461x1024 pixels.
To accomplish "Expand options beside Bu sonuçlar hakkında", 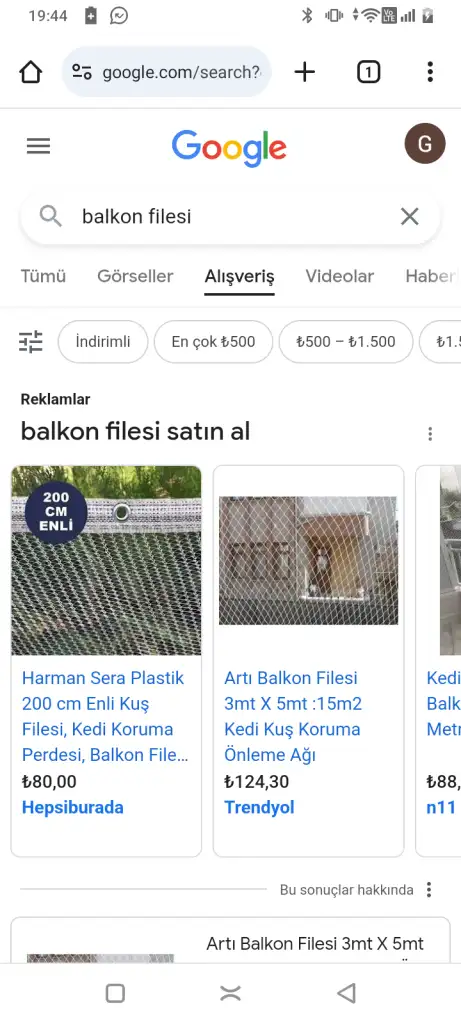I will click(429, 889).
